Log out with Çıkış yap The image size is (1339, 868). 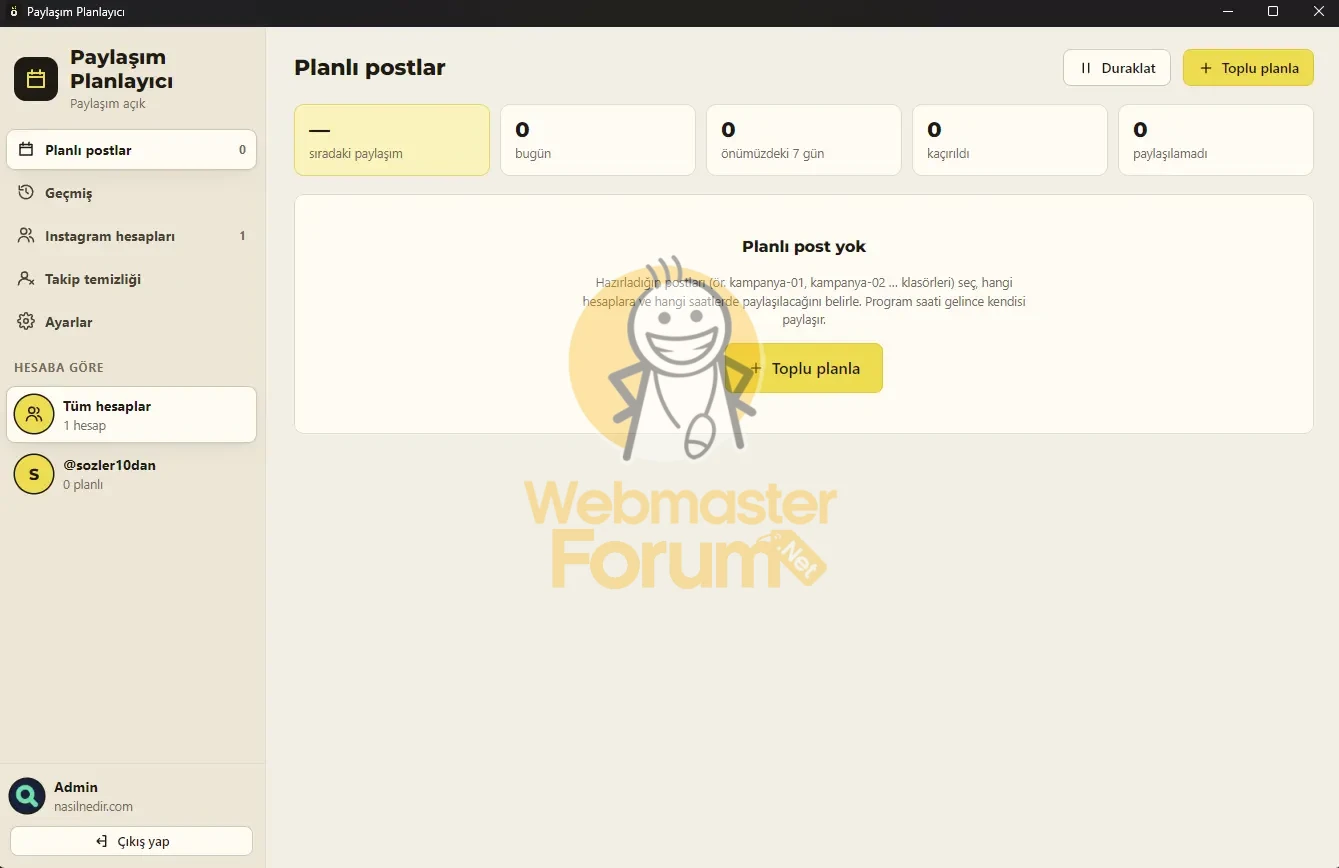coord(132,841)
